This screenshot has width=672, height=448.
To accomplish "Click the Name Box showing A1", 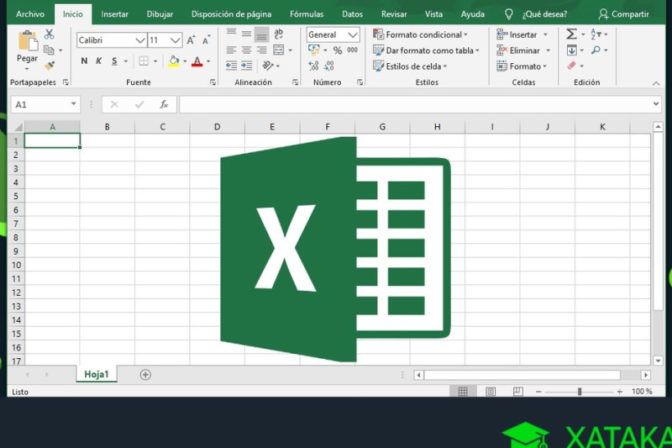I will [x=45, y=104].
